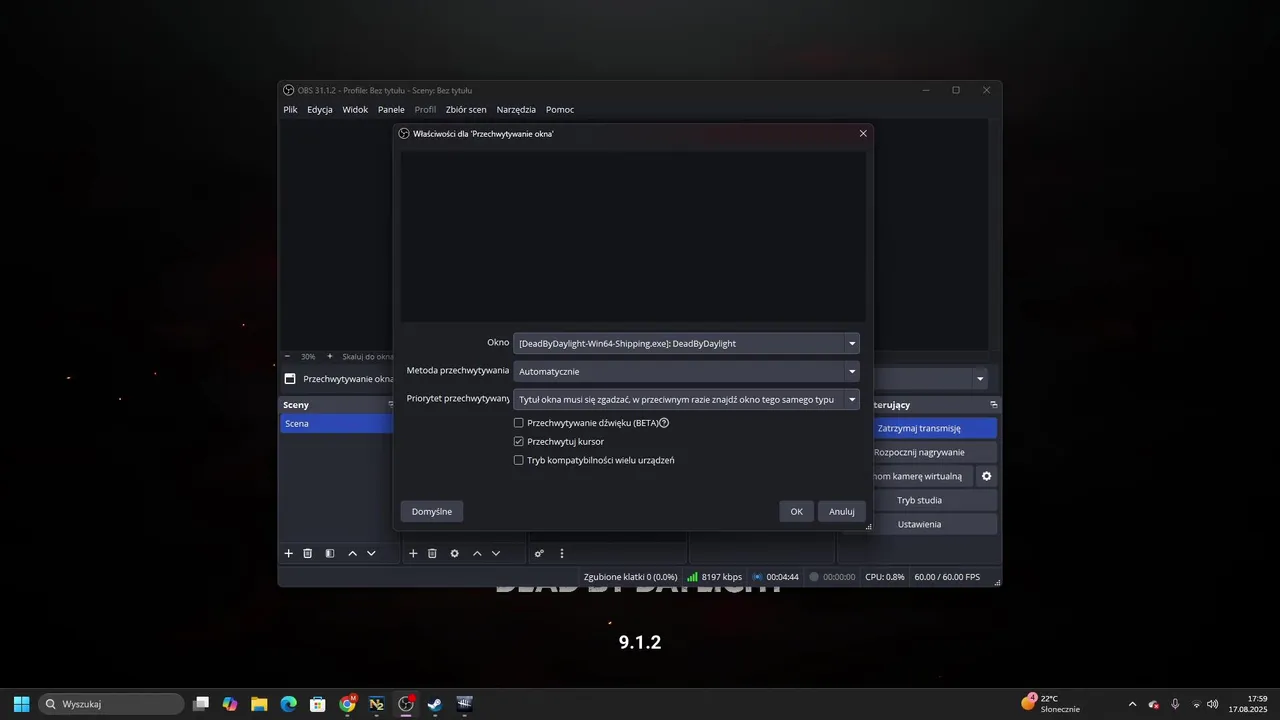Move source down in the sources list
Viewport: 1280px width, 720px height.
[x=496, y=553]
